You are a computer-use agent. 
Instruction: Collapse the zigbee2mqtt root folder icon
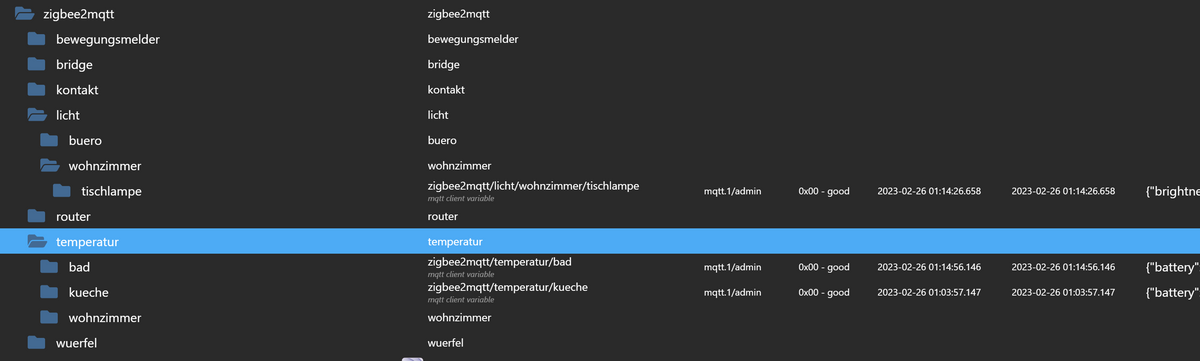(x=26, y=14)
